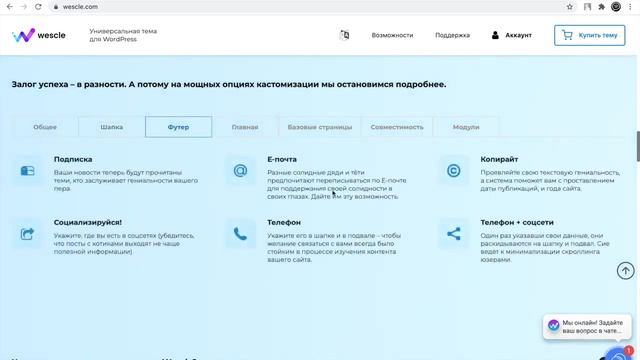Click the chat avatar in online message

[553, 325]
